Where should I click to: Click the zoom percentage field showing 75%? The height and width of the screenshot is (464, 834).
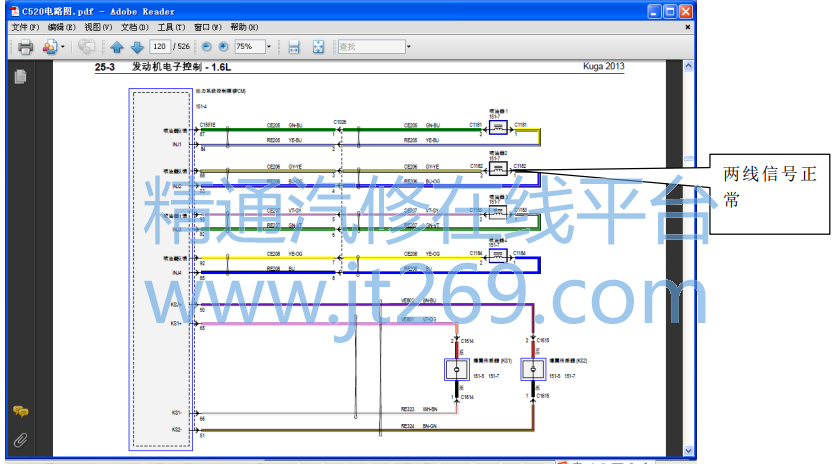(249, 47)
